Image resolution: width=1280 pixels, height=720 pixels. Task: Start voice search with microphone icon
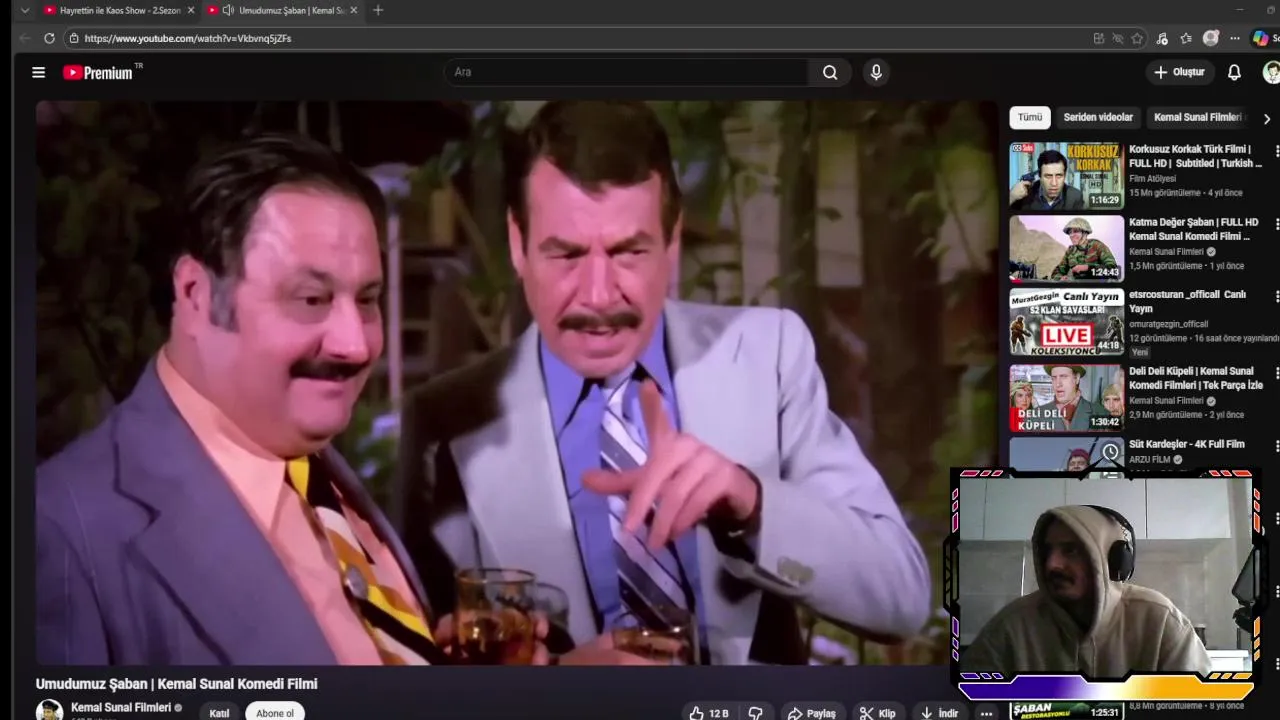[x=876, y=72]
